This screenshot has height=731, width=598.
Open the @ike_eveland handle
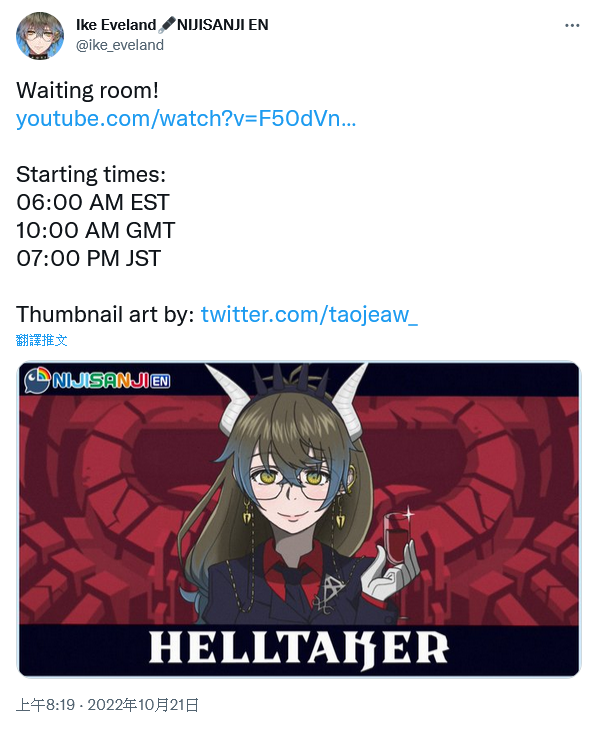click(x=120, y=45)
